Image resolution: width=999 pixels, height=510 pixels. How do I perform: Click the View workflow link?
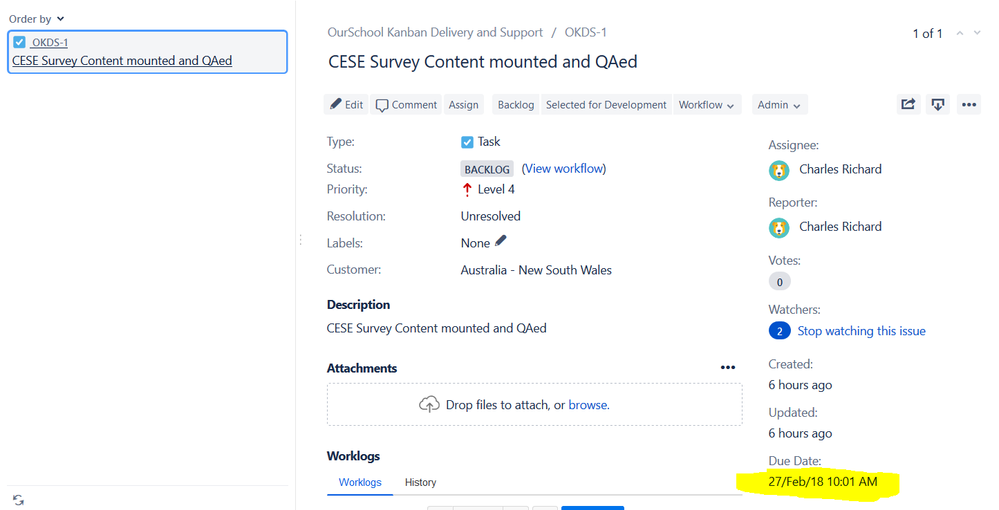(564, 169)
